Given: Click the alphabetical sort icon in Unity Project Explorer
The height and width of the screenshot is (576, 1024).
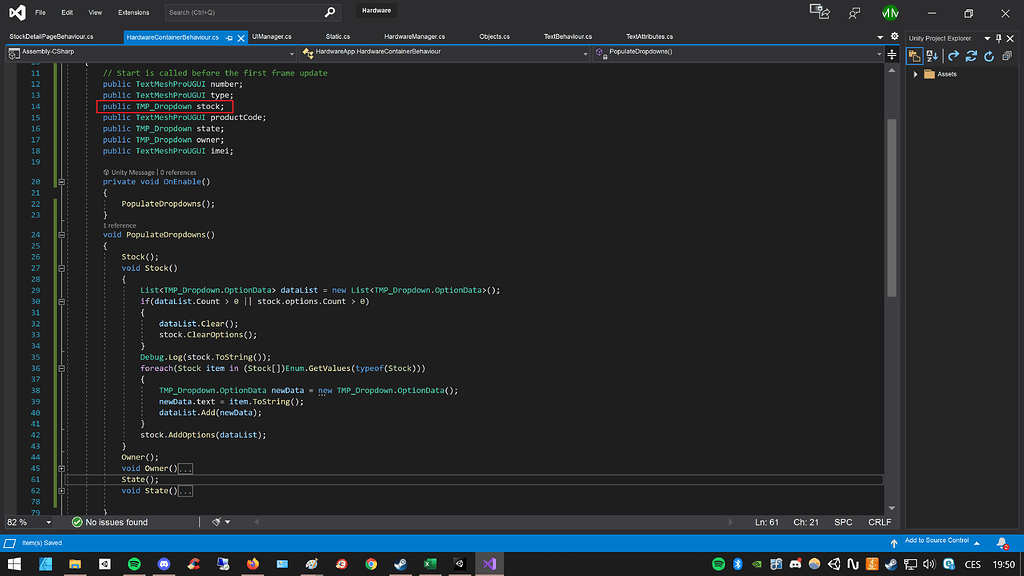Looking at the screenshot, I should coord(932,56).
